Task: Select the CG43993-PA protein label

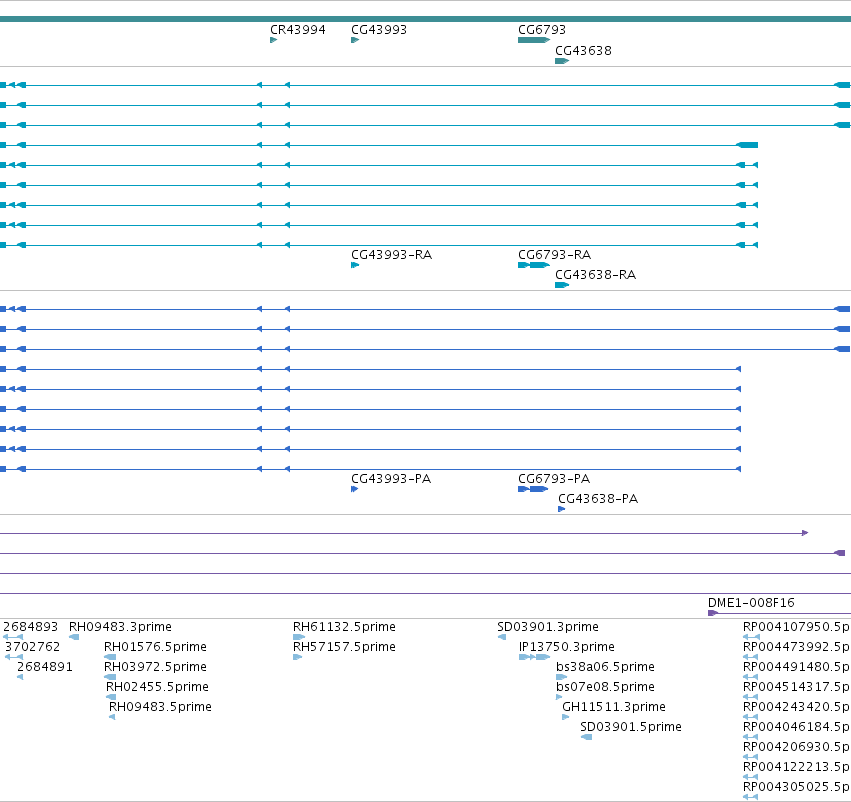Action: coord(391,479)
